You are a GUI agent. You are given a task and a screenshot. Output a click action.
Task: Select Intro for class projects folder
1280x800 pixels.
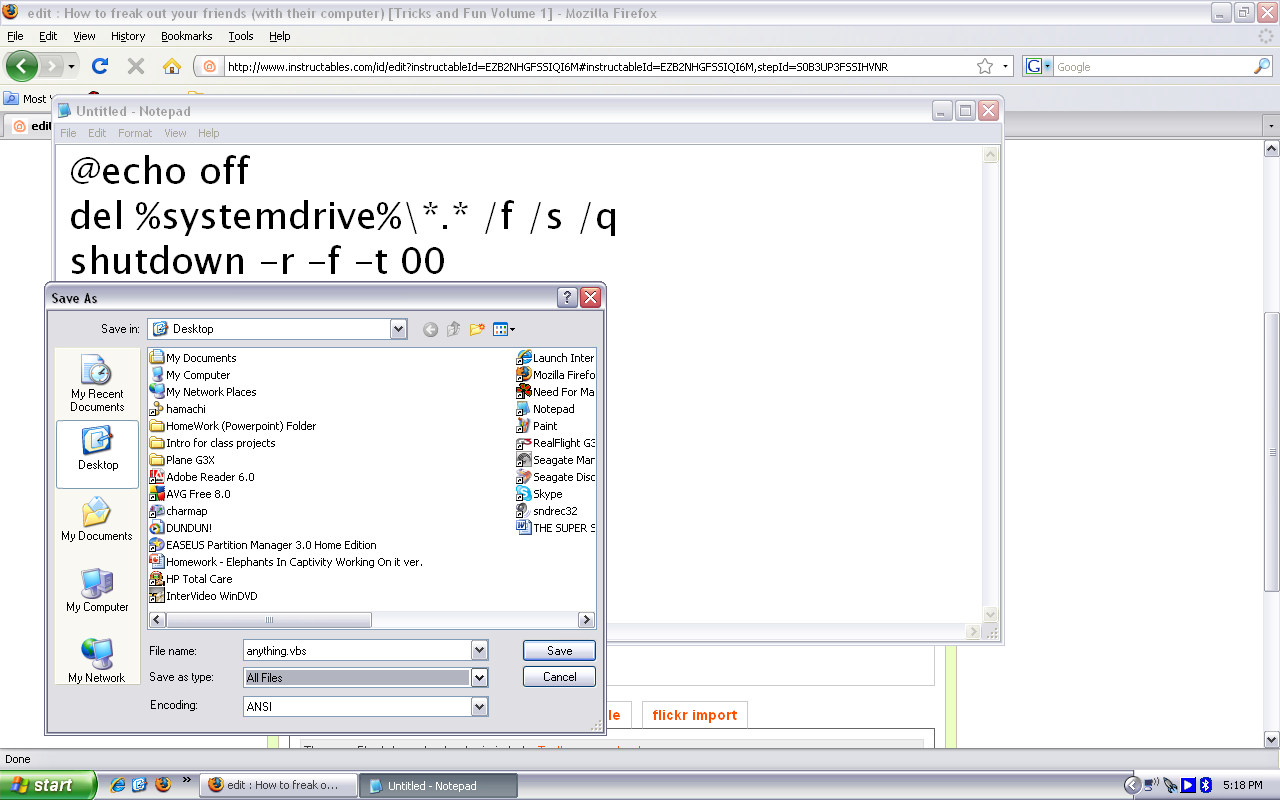coord(212,443)
